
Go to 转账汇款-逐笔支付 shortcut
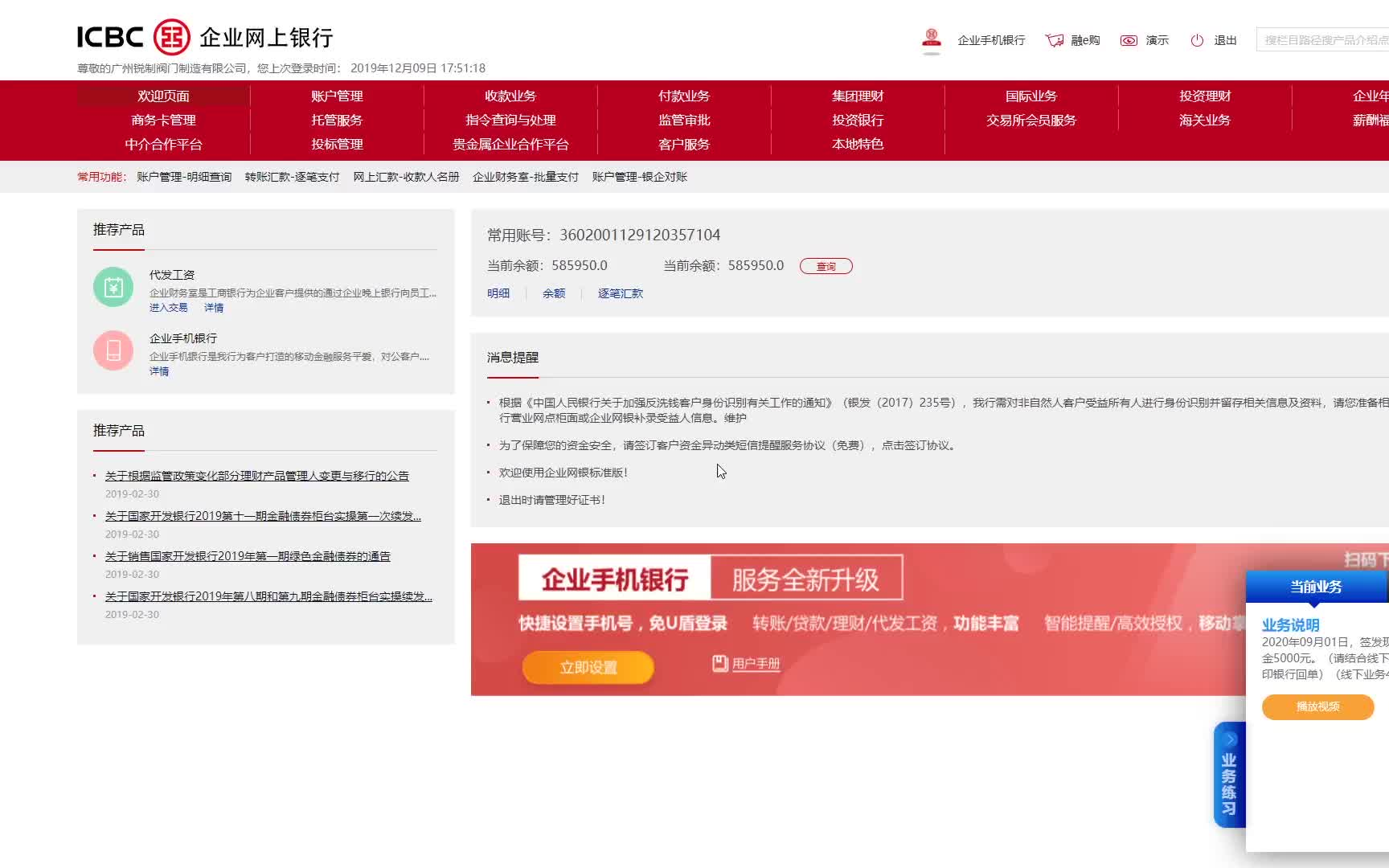click(293, 177)
